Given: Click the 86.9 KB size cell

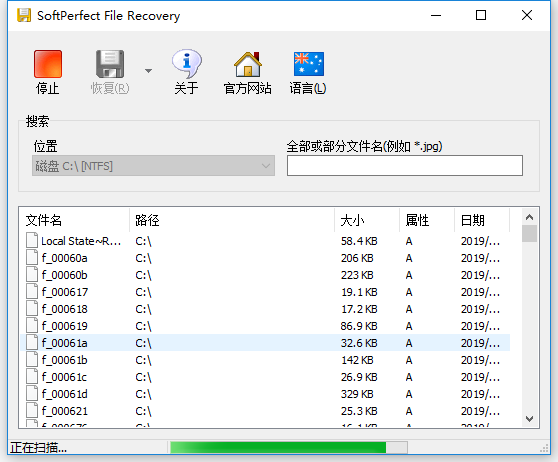Looking at the screenshot, I should [359, 326].
